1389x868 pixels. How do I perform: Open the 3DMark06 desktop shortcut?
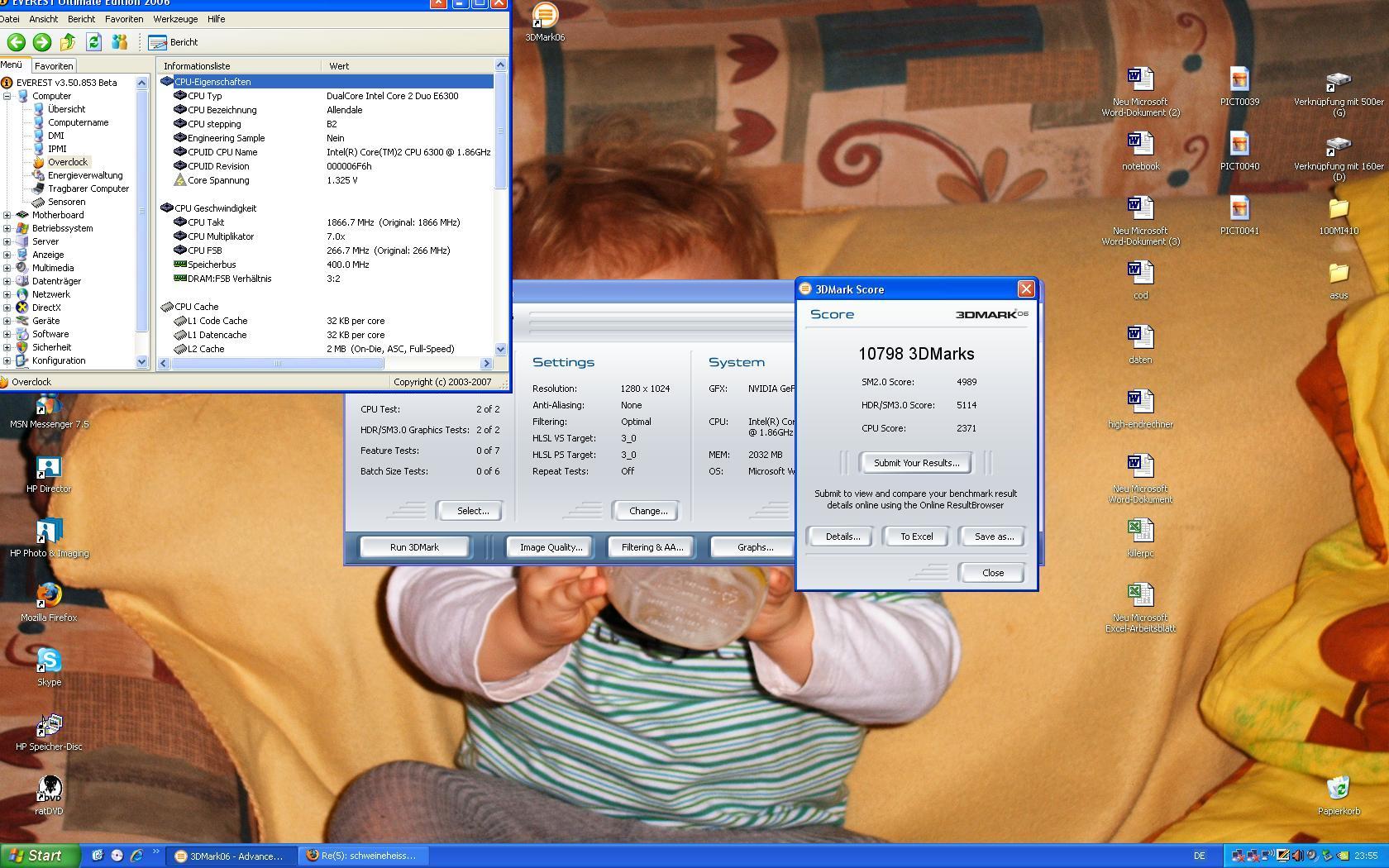tap(545, 22)
